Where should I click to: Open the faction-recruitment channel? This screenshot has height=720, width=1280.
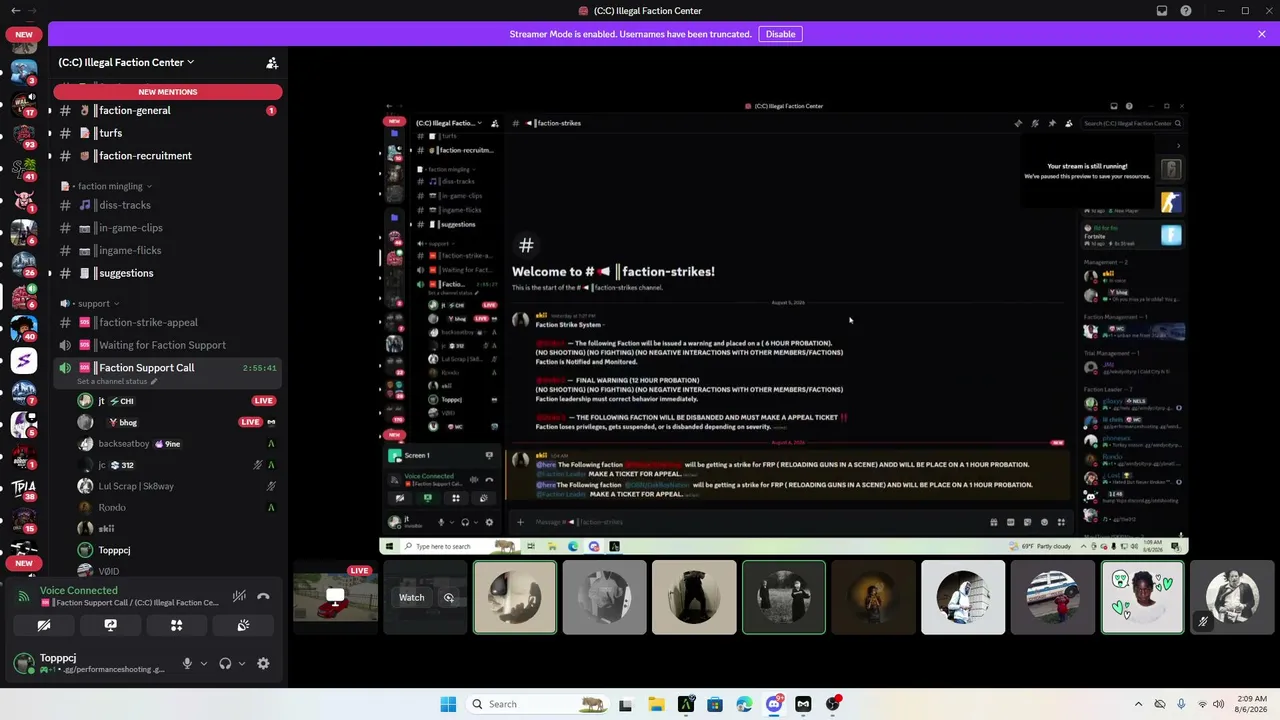[167, 156]
